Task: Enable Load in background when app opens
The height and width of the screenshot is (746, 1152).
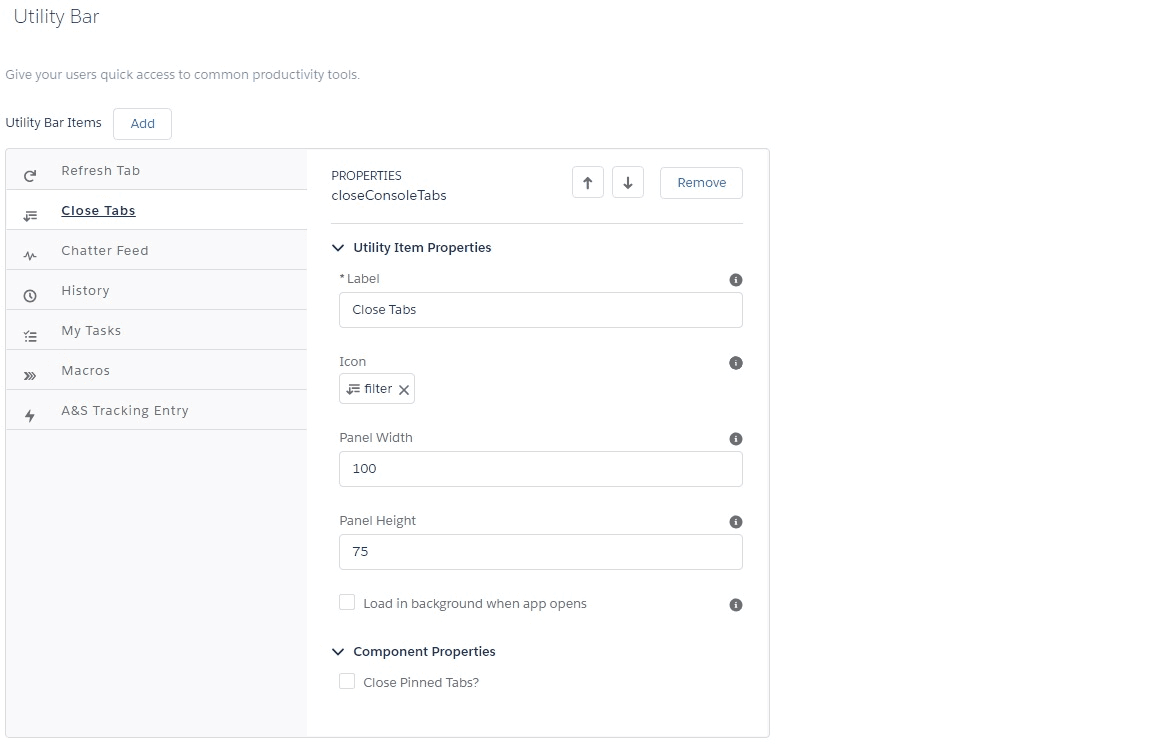Action: coord(347,603)
